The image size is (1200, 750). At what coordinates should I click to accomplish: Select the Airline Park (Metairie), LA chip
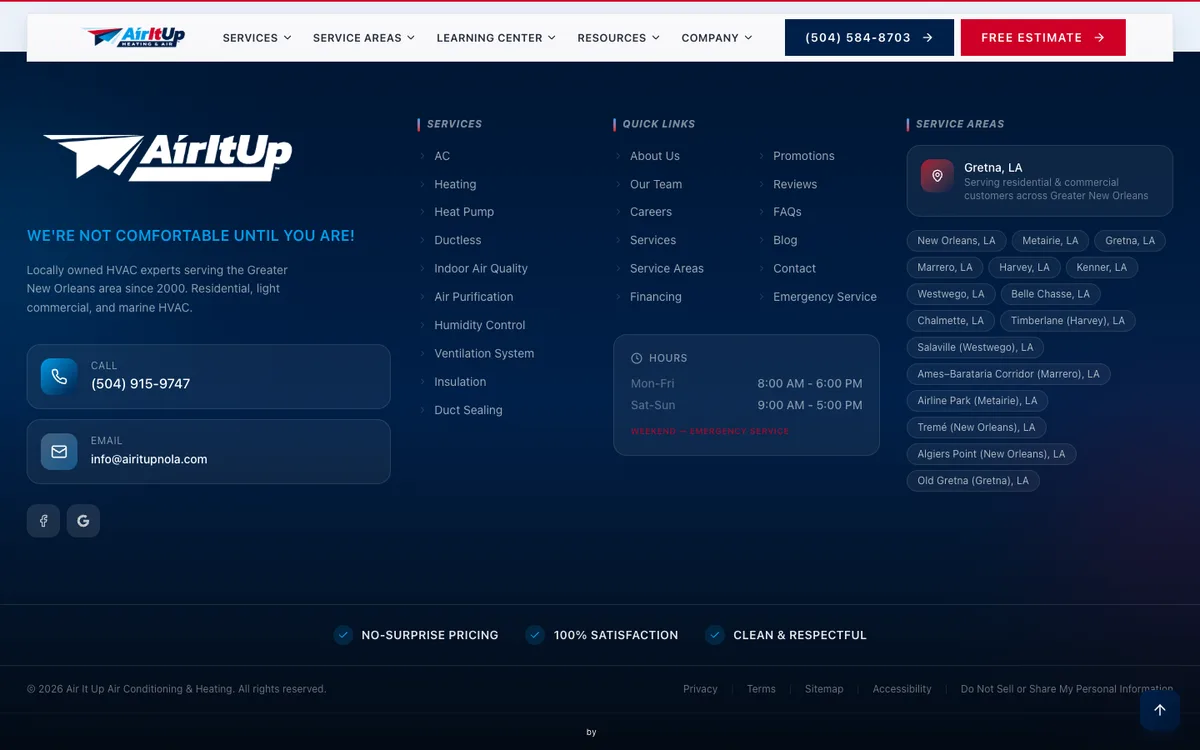tap(978, 401)
